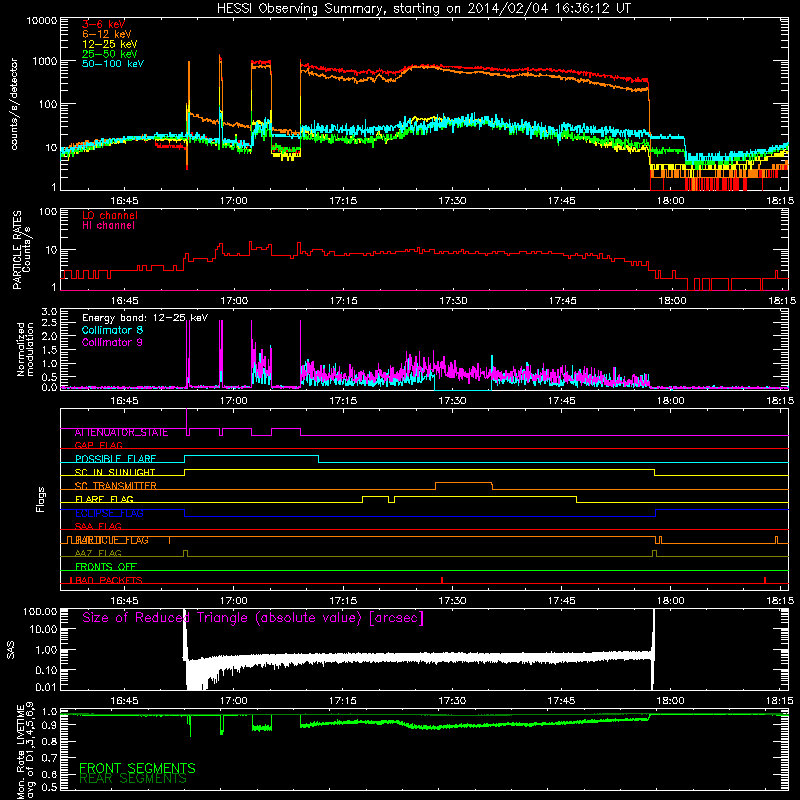This screenshot has width=800, height=800.
Task: Click the 1.5 tick on modulation axis
Action: [x=49, y=350]
